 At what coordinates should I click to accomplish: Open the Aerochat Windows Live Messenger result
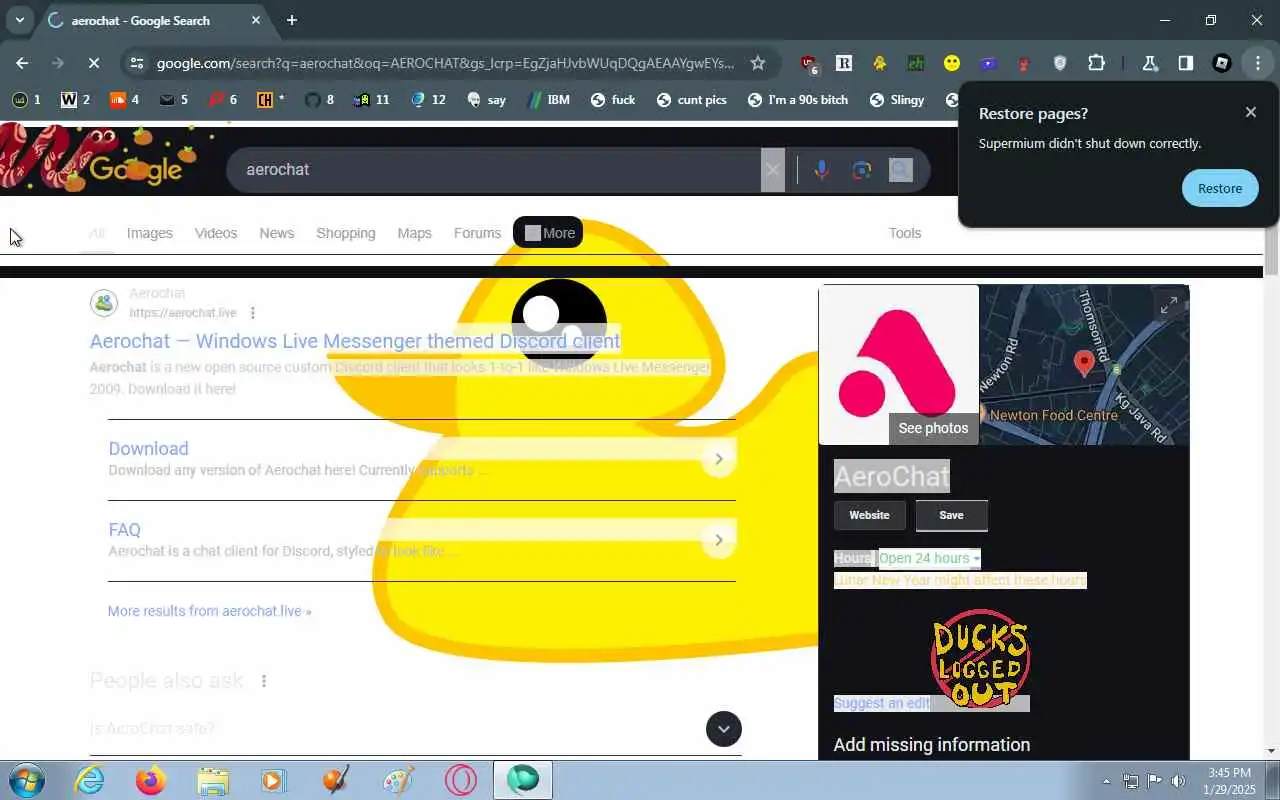(355, 341)
